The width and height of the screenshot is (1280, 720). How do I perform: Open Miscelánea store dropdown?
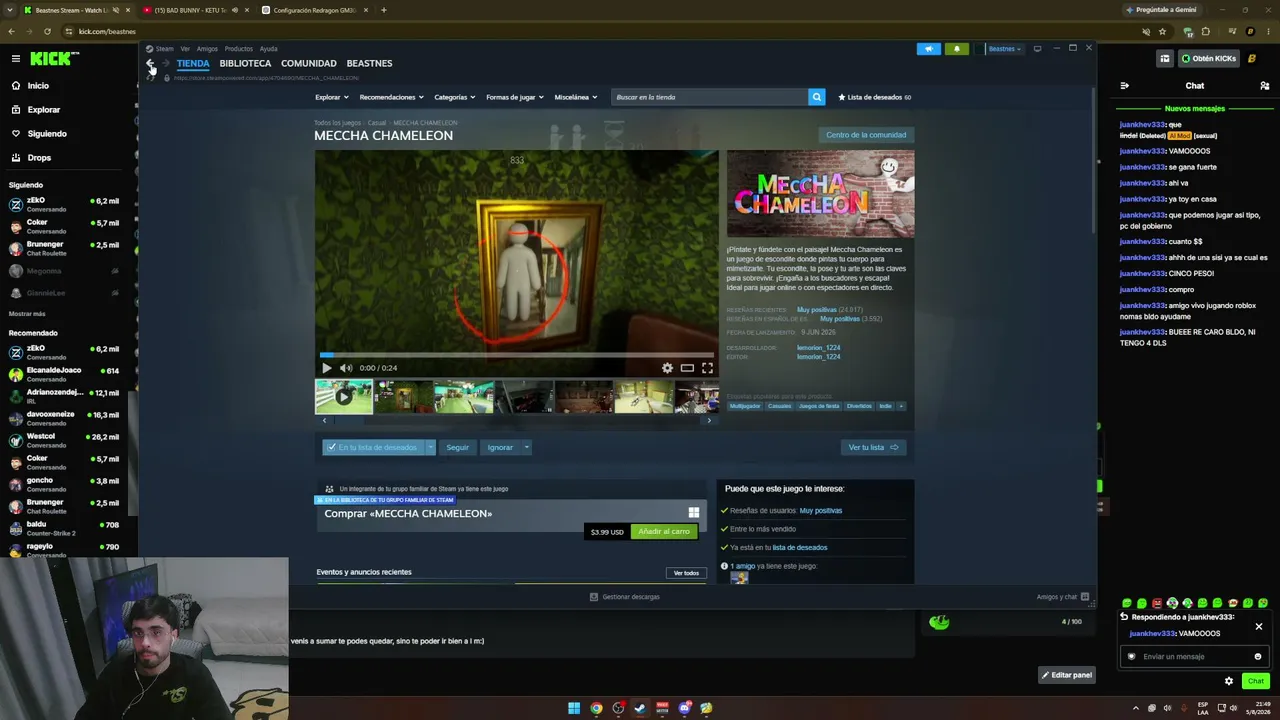coord(576,97)
